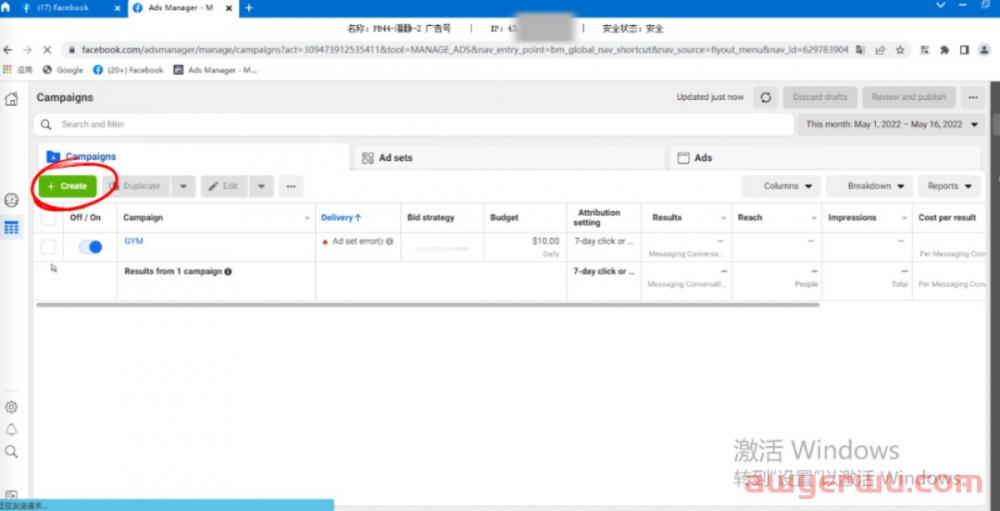Click the Bid strategy column header
The image size is (1000, 511).
(x=431, y=218)
